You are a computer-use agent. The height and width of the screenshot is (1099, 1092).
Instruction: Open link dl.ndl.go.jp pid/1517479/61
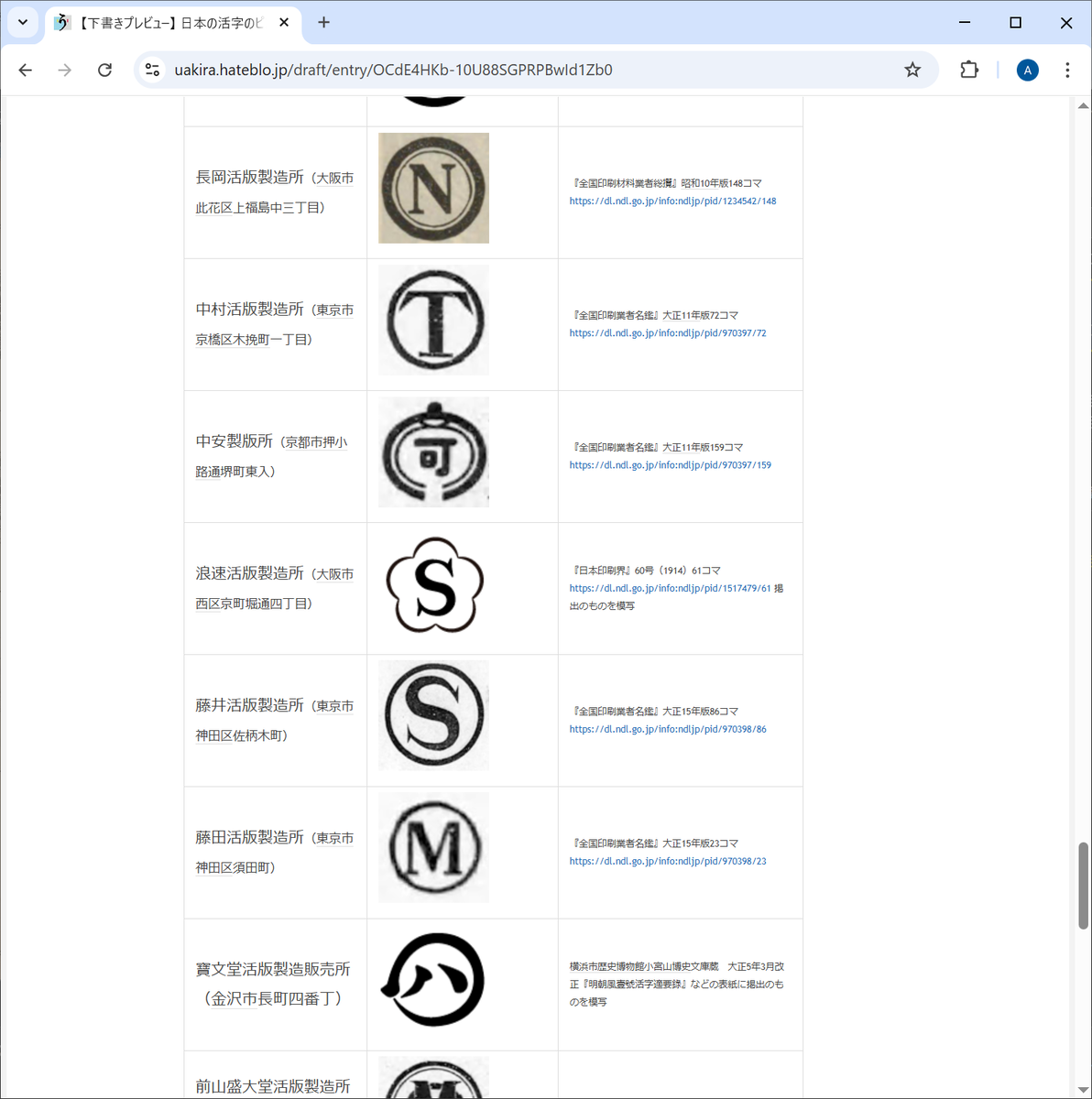coord(671,588)
